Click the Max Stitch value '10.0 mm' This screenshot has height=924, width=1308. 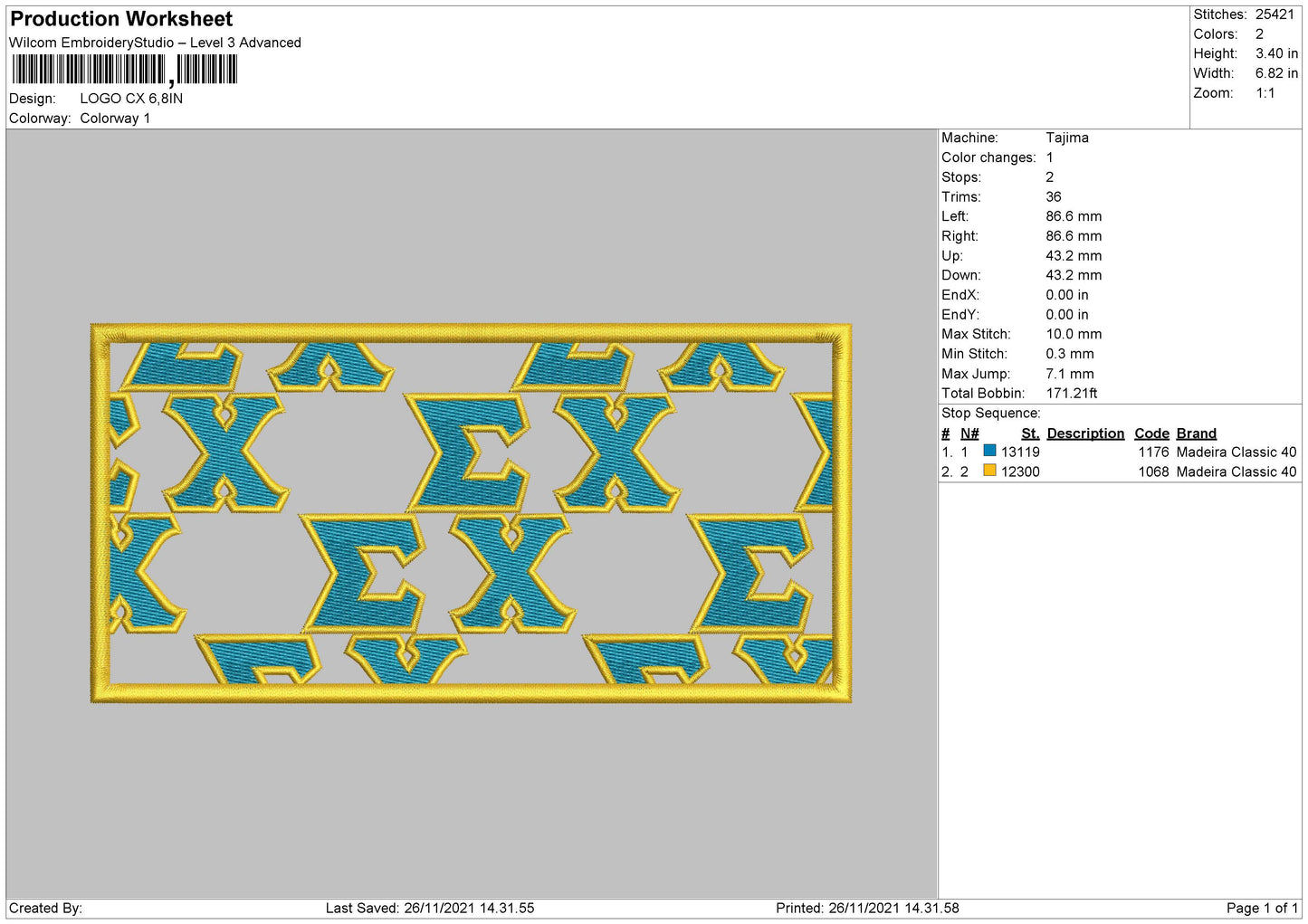1074,334
